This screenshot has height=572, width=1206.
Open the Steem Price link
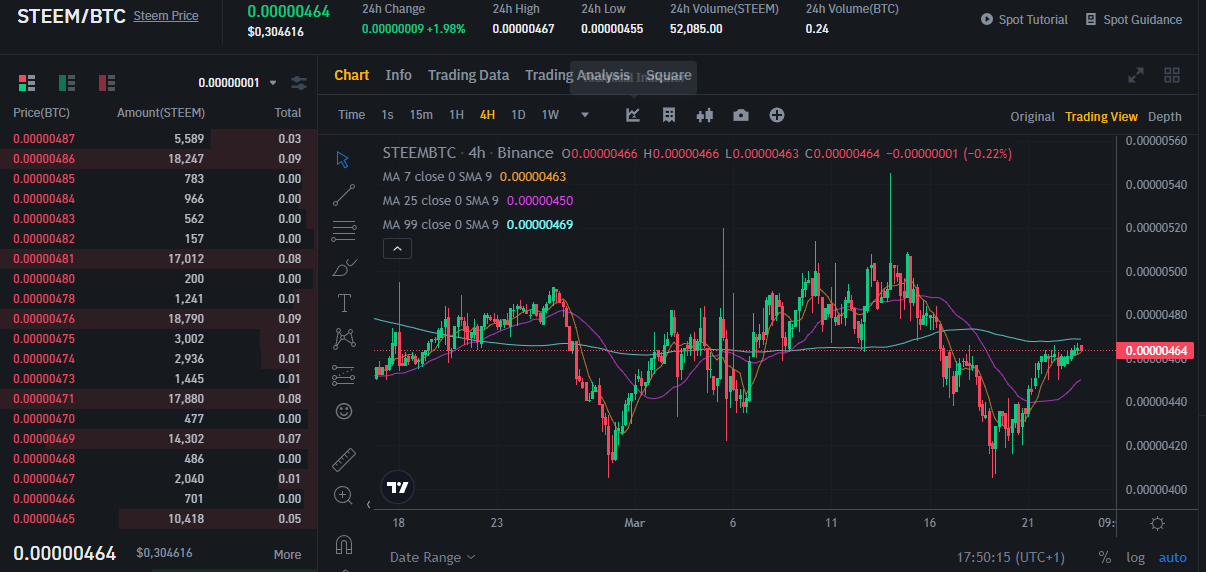coord(166,16)
